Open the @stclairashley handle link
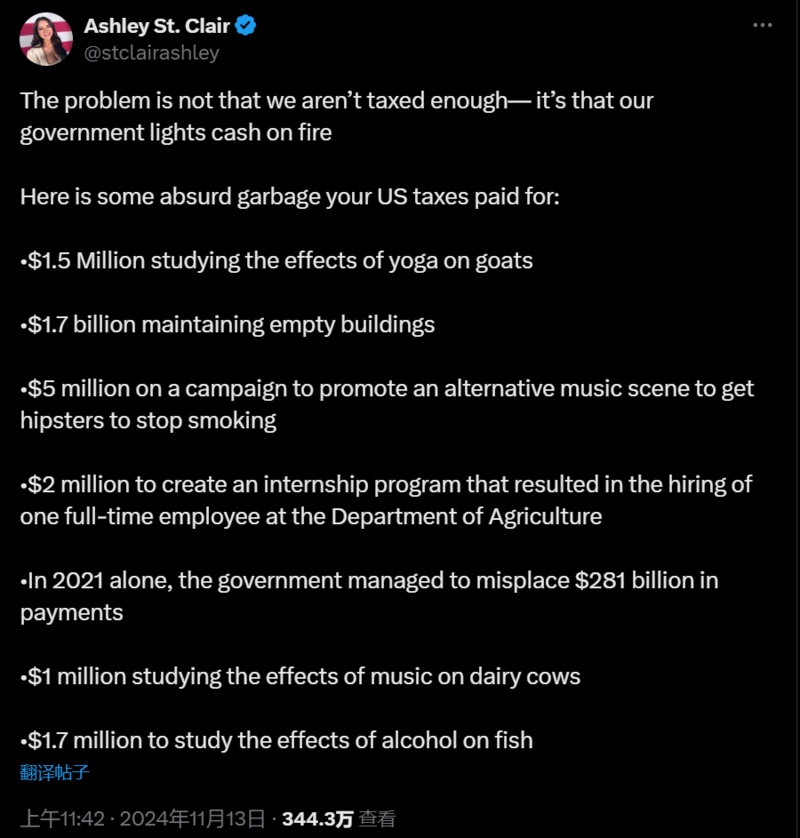The height and width of the screenshot is (838, 800). 152,52
